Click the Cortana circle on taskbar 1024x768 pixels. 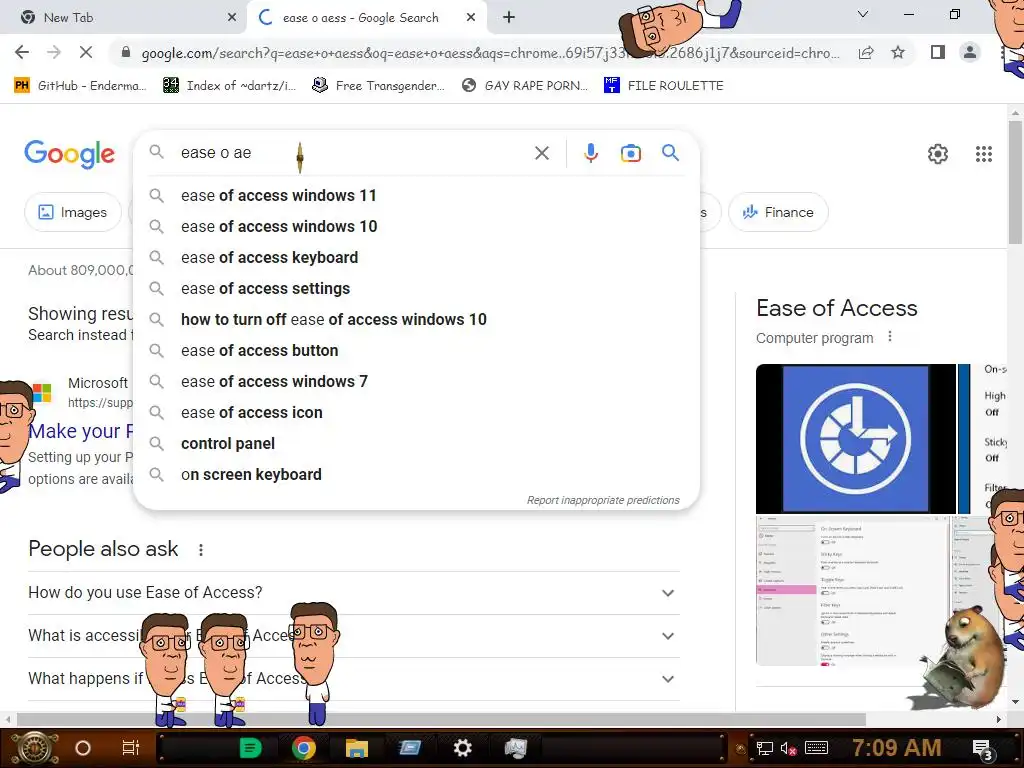pos(83,748)
